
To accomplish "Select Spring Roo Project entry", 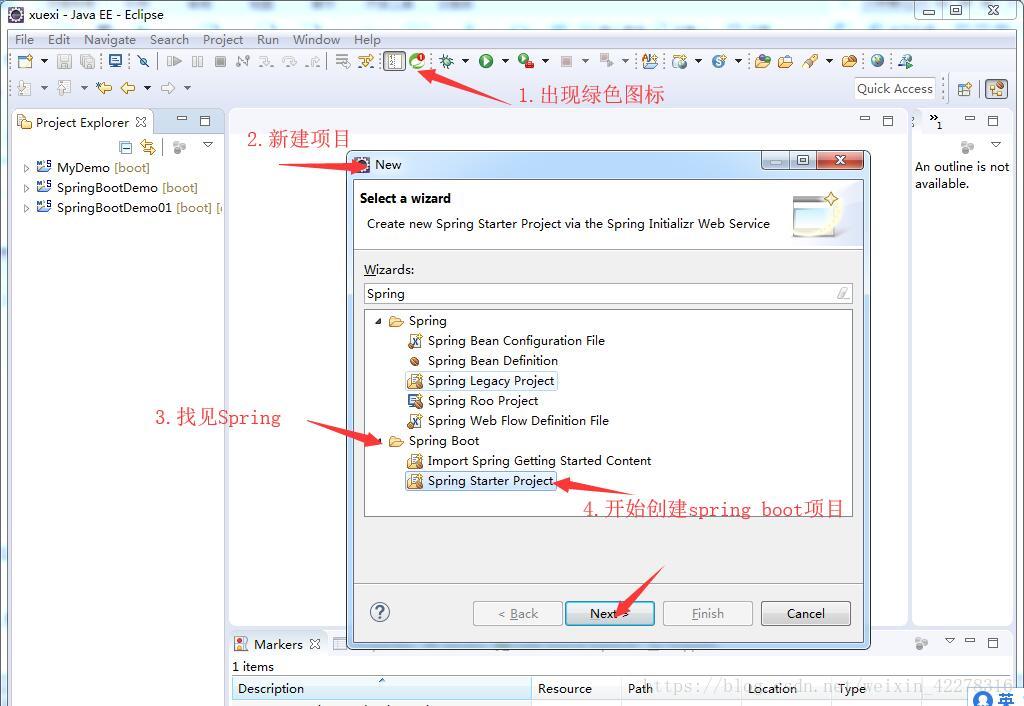I will (x=473, y=401).
